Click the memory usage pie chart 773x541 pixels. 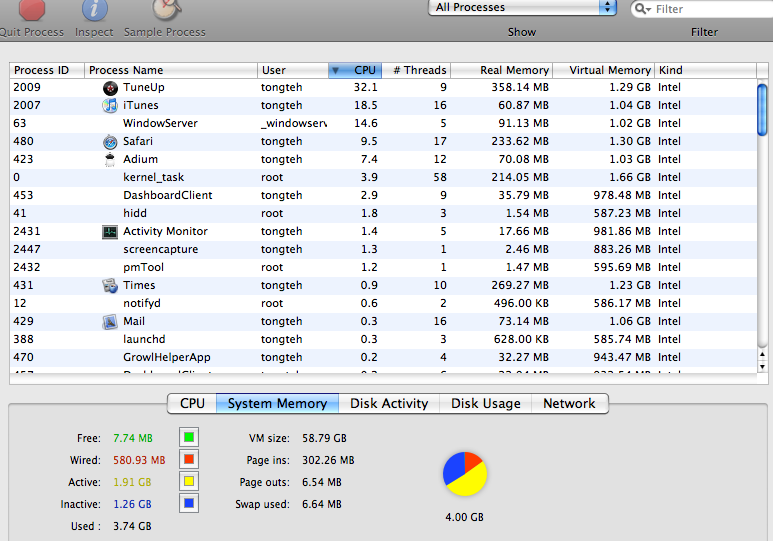[465, 474]
